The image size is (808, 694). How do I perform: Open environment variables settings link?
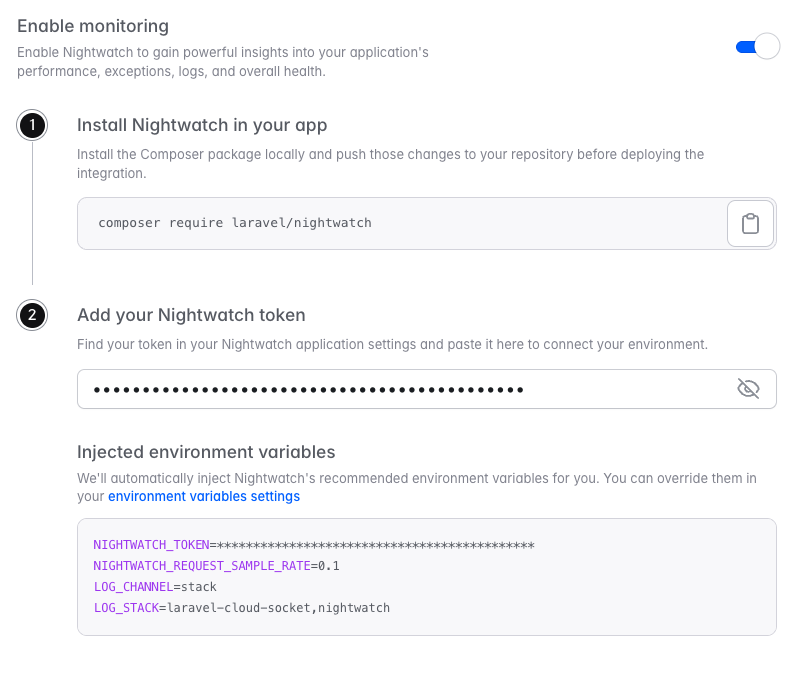(204, 496)
